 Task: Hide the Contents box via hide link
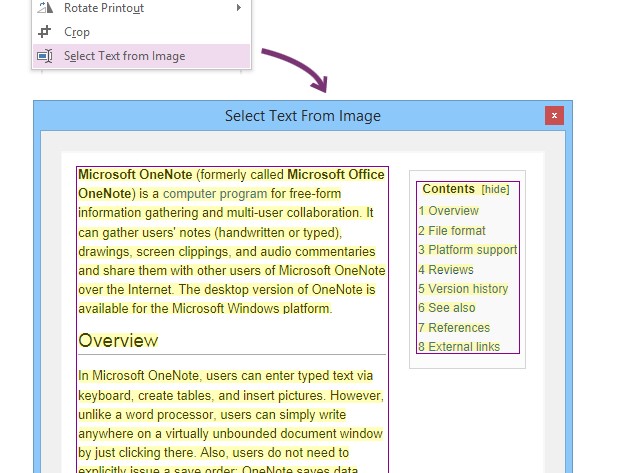tap(495, 189)
